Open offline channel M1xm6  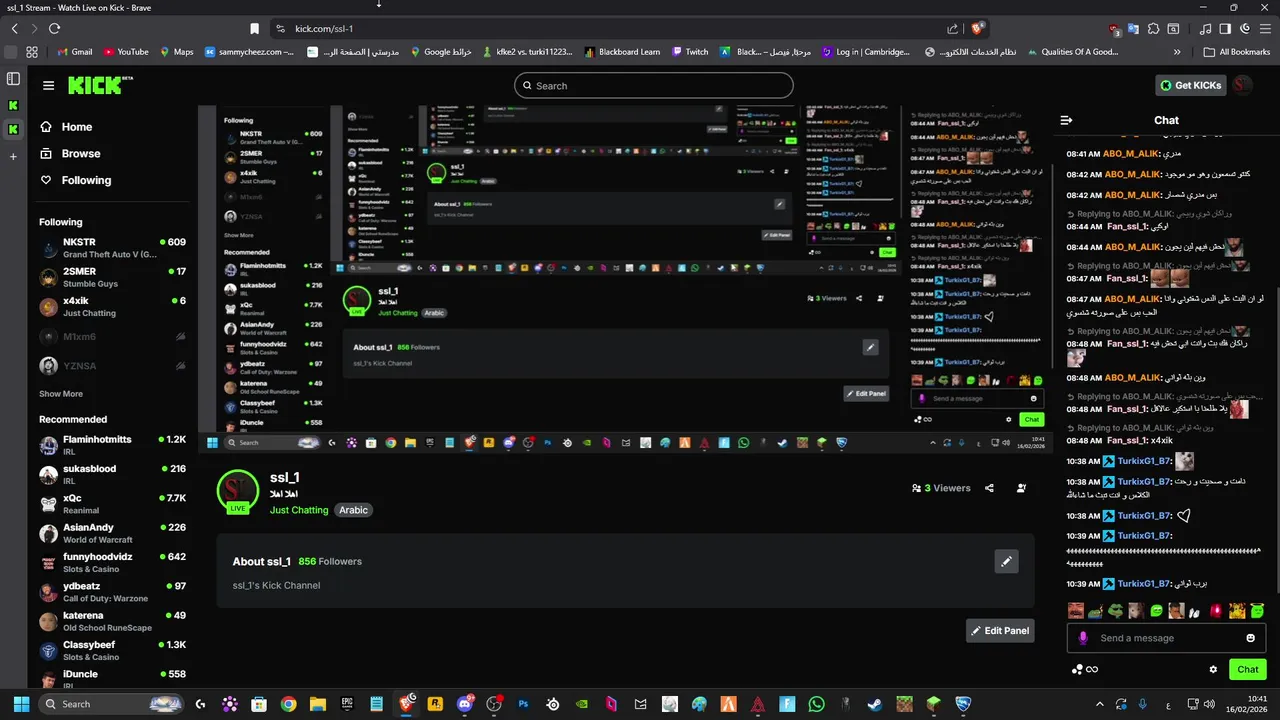pos(112,337)
